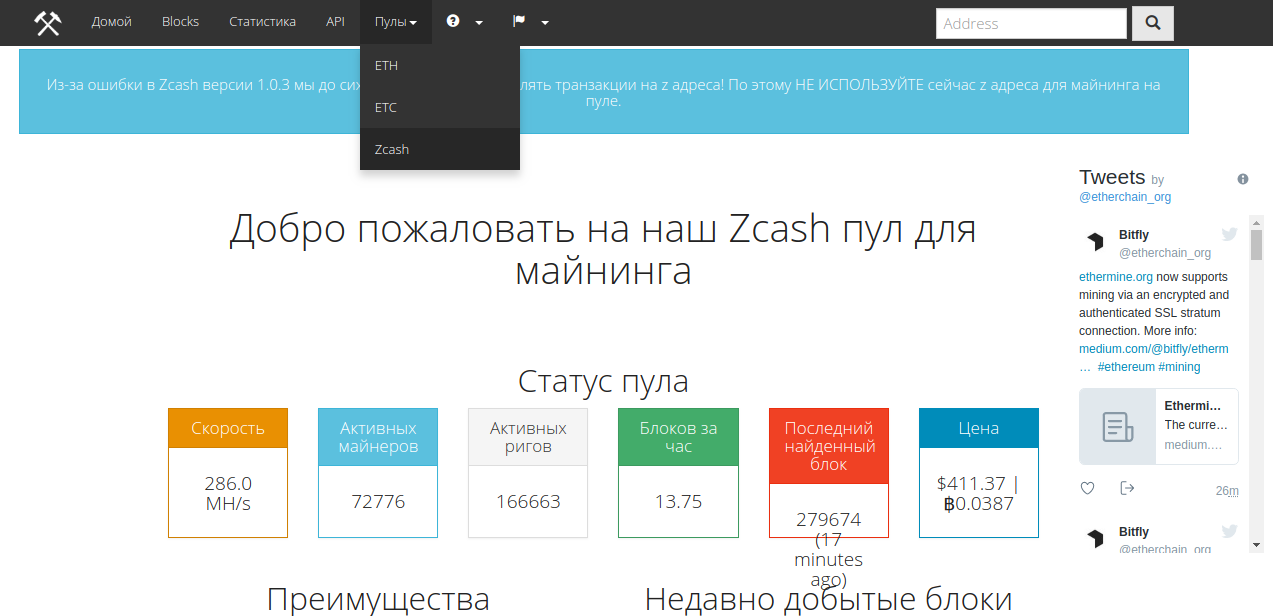Click the tweets scrollbar thumb
Viewport: 1273px width, 616px height.
(1256, 245)
